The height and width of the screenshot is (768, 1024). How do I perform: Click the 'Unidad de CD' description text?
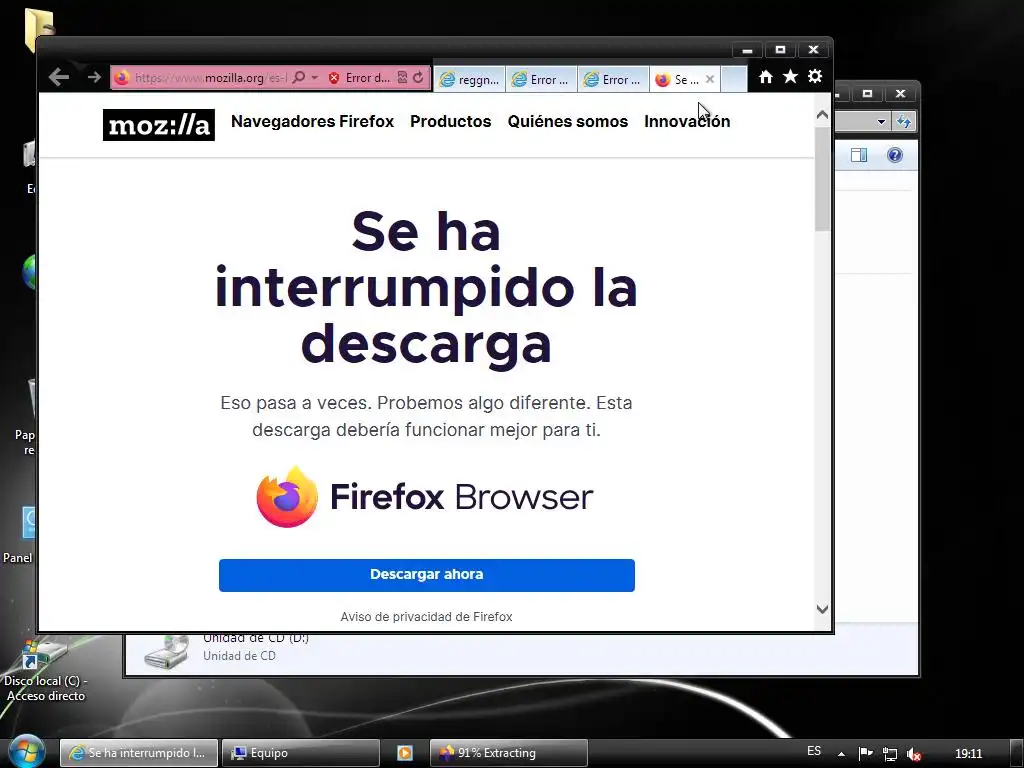239,656
